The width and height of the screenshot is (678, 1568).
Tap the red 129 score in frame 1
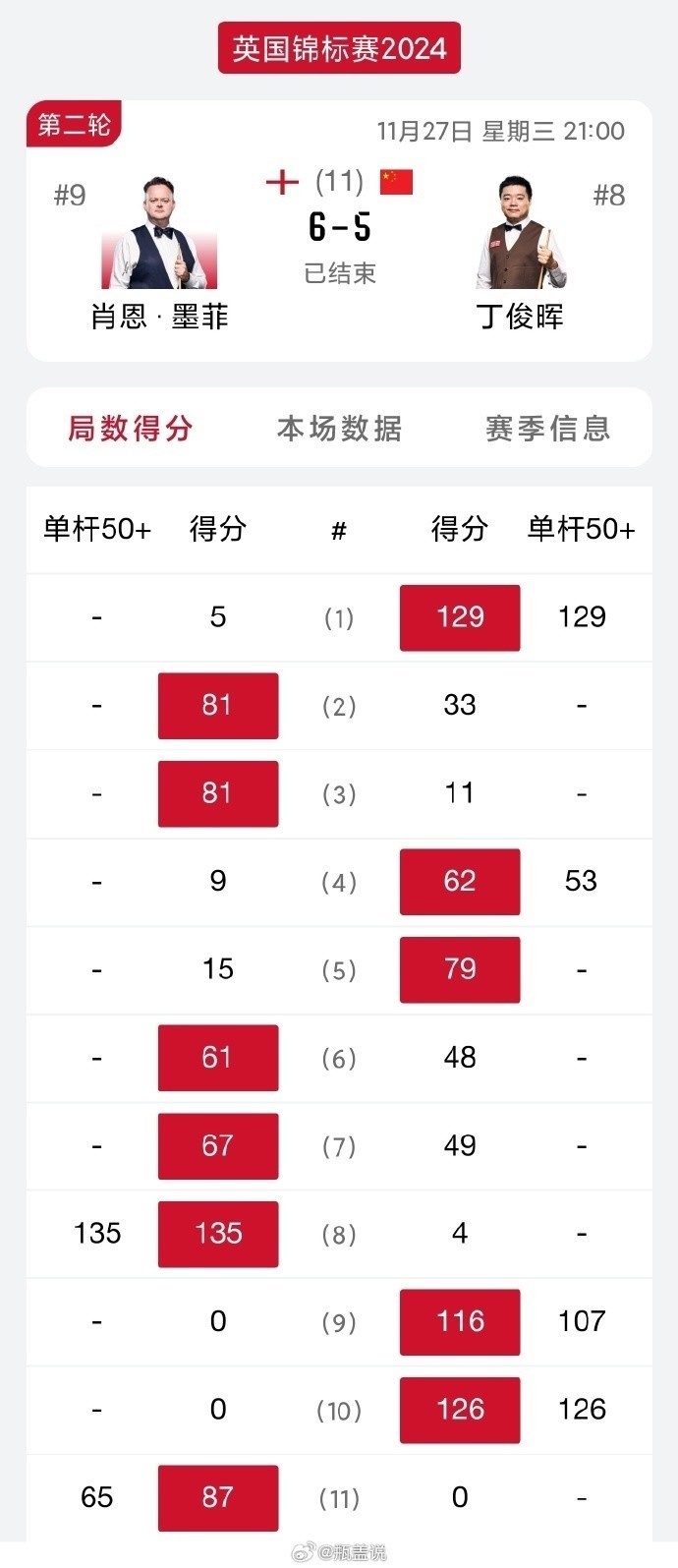[x=460, y=617]
